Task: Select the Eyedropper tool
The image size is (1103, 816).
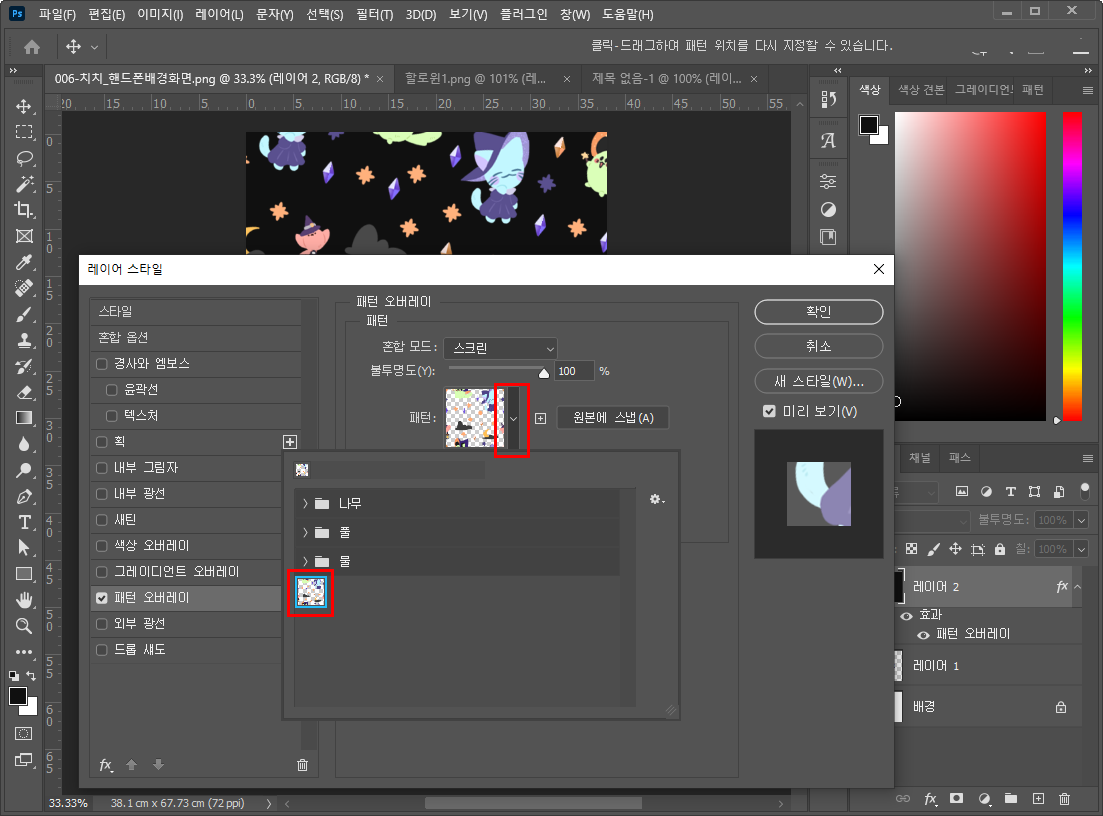Action: [x=24, y=262]
